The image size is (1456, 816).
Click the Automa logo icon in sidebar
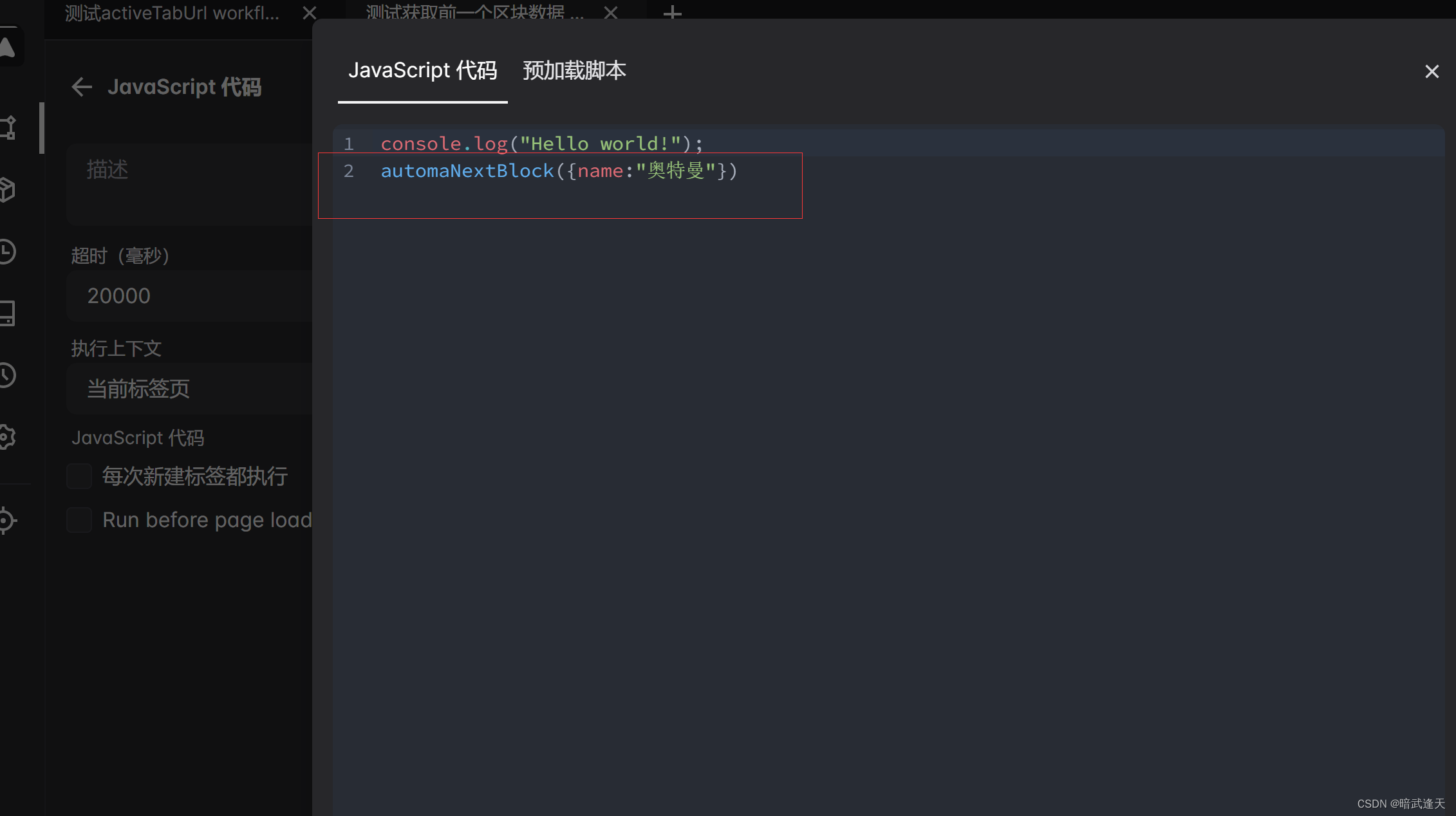tap(8, 46)
